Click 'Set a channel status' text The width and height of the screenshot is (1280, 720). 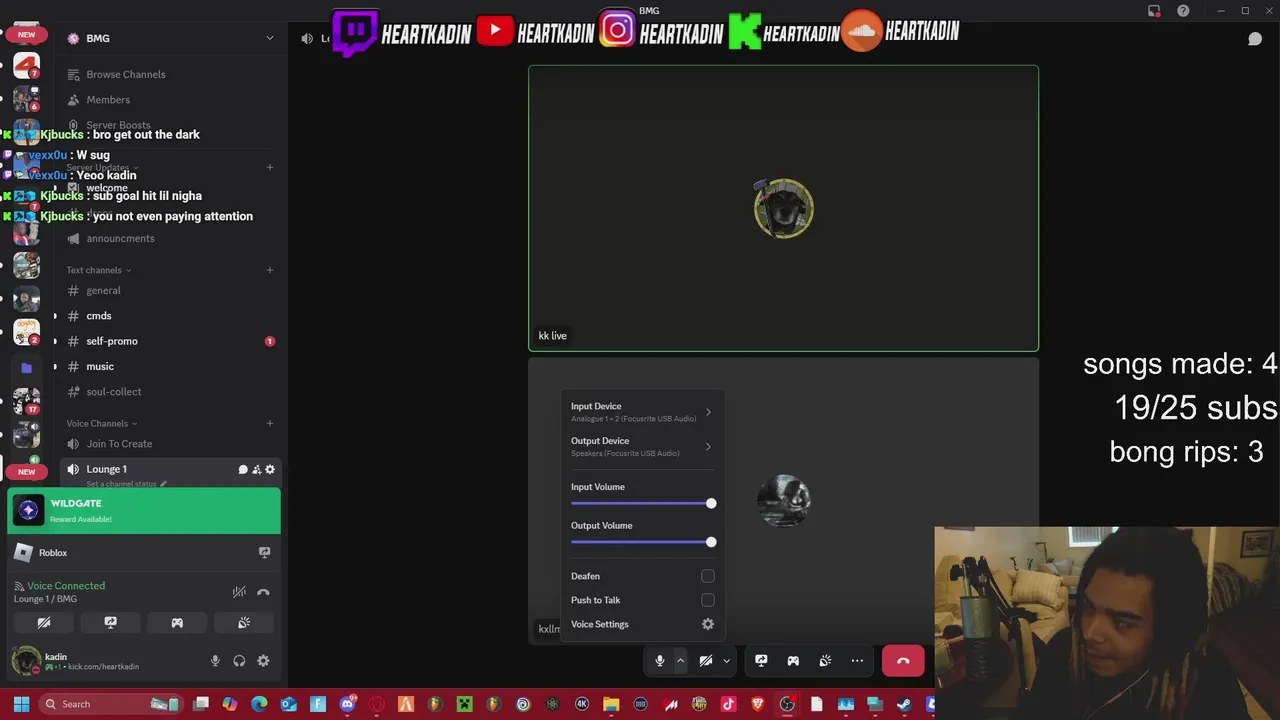pos(122,484)
